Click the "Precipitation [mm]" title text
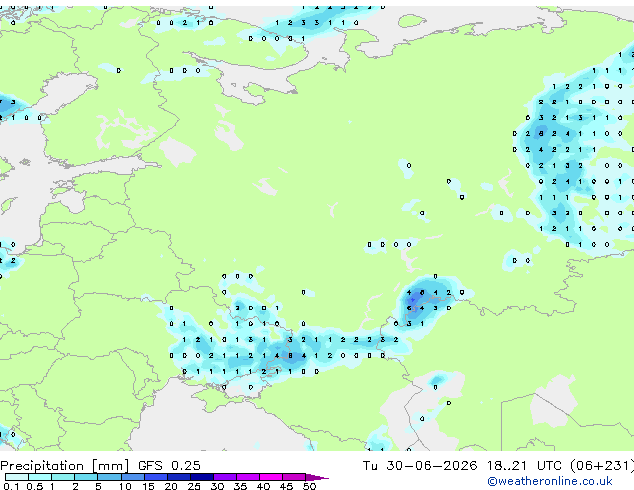Viewport: 634px width, 490px height. 65,466
